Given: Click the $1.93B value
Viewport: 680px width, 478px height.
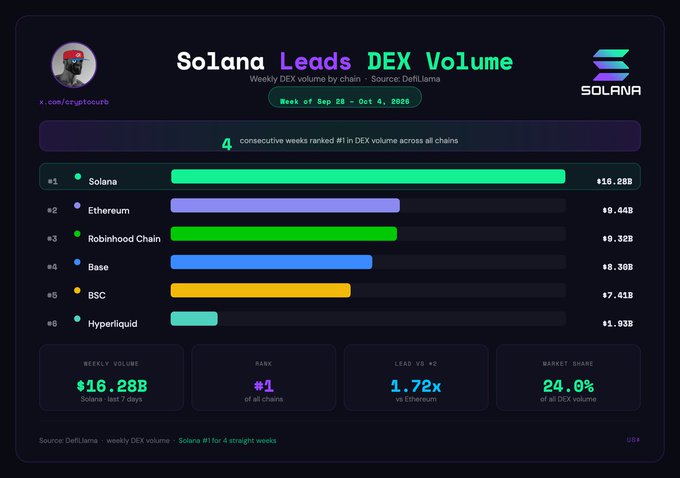Looking at the screenshot, I should click(618, 324).
